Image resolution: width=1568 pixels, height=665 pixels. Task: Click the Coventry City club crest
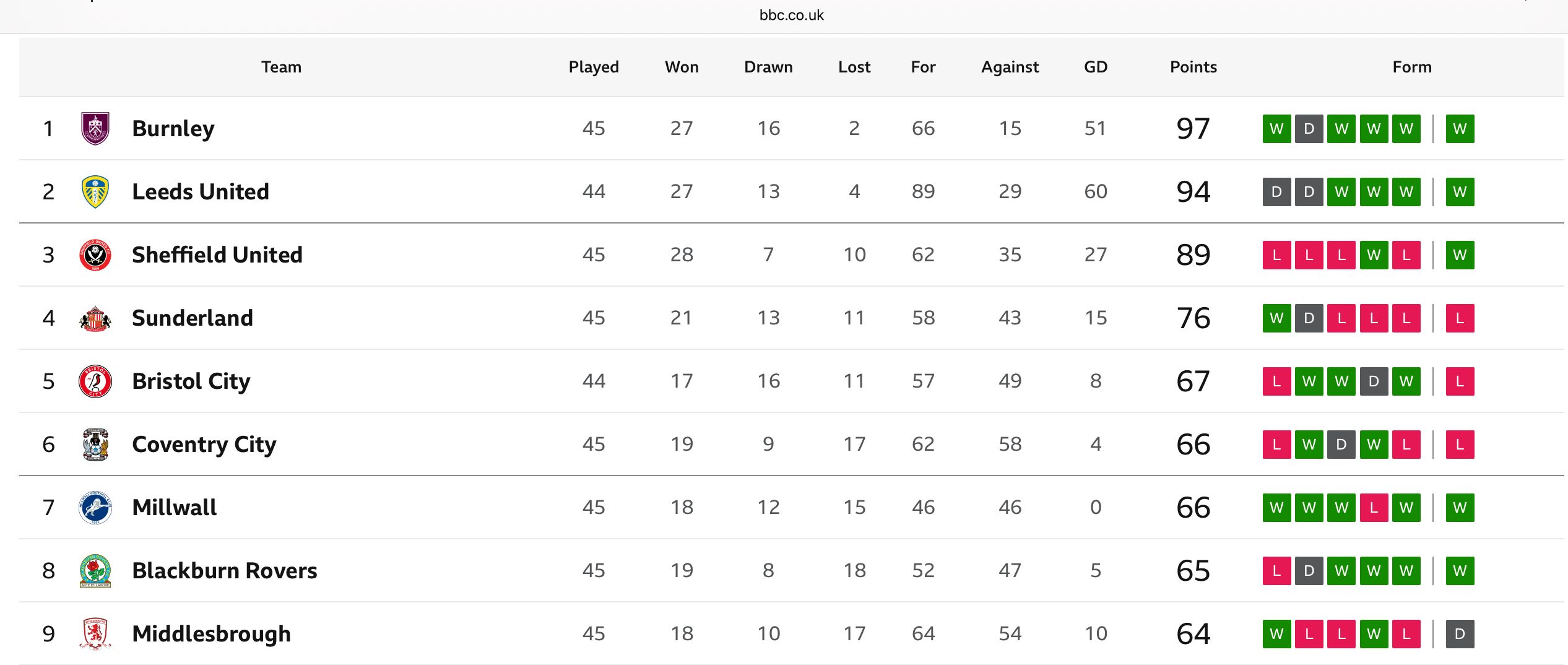[x=95, y=444]
